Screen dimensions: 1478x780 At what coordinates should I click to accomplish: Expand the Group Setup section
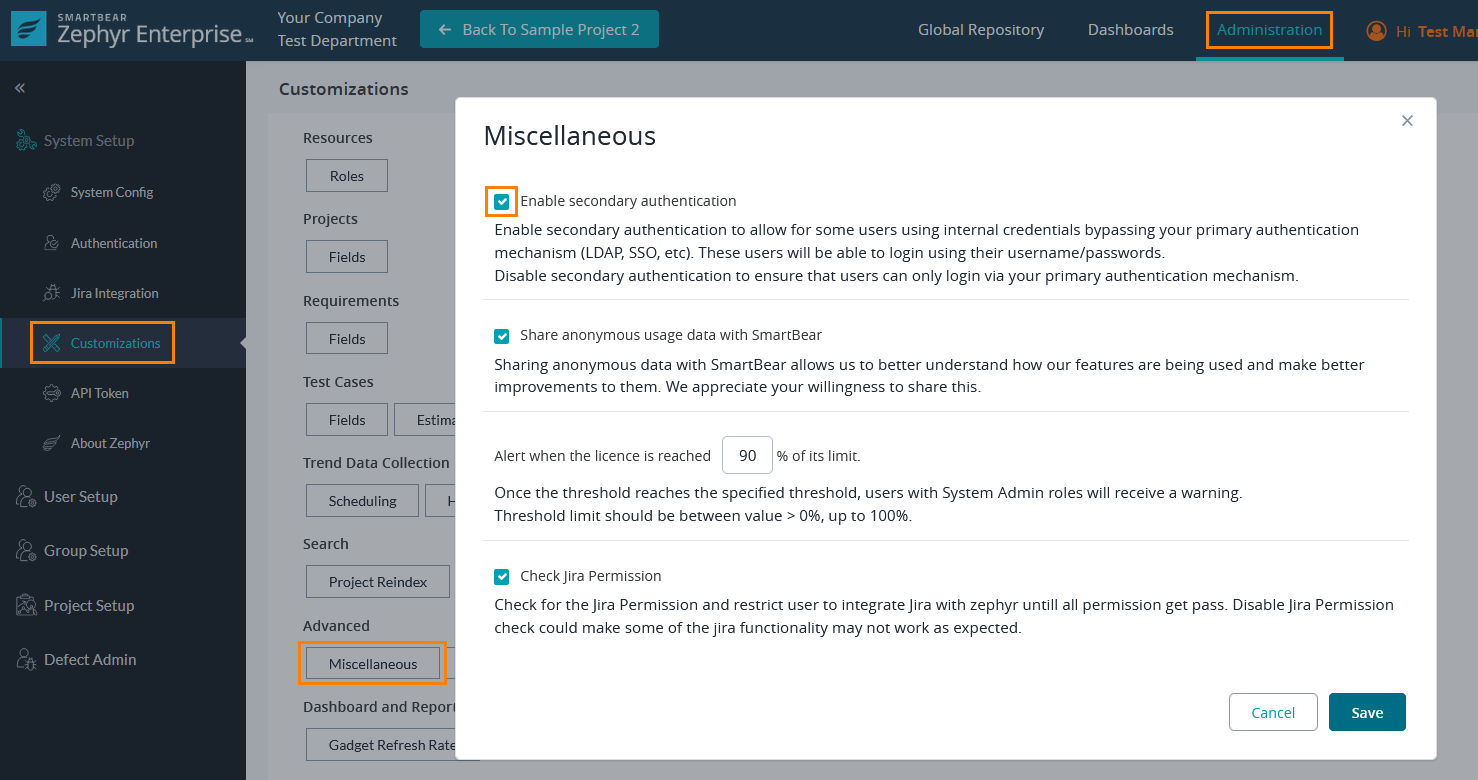85,550
